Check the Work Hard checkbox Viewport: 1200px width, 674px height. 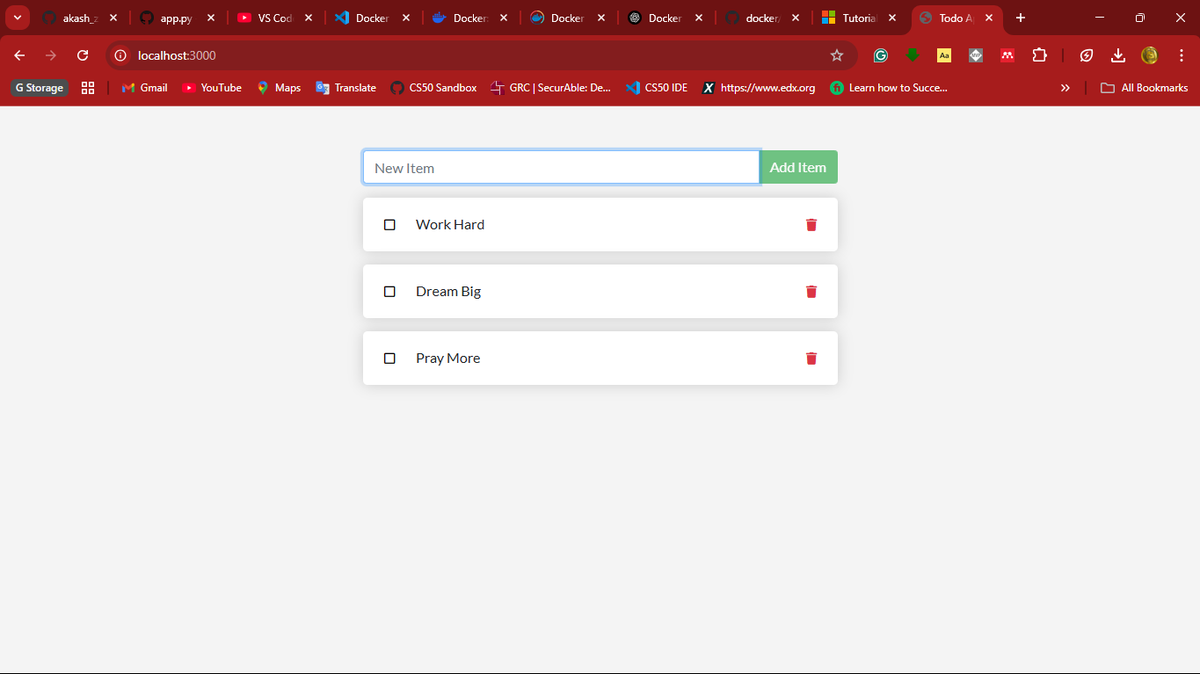pyautogui.click(x=390, y=225)
